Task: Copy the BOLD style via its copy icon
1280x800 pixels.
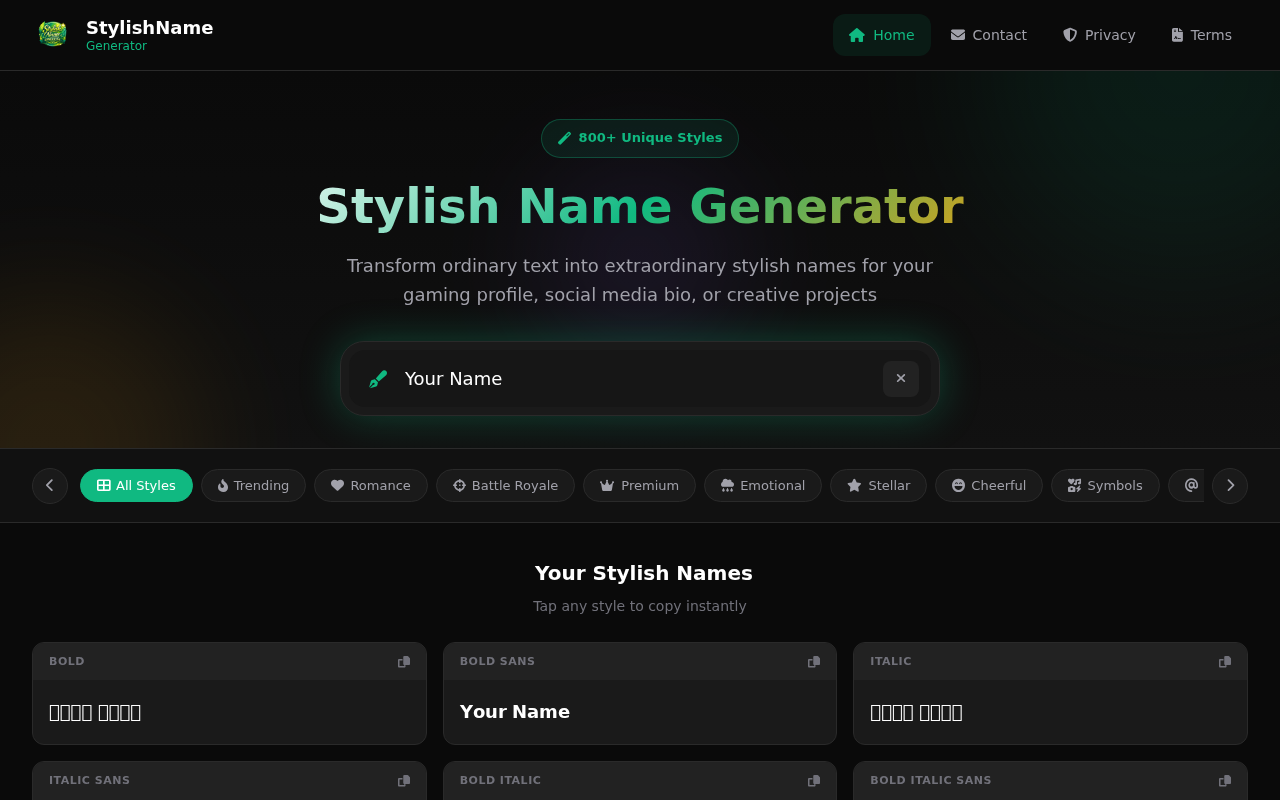Action: [x=404, y=662]
